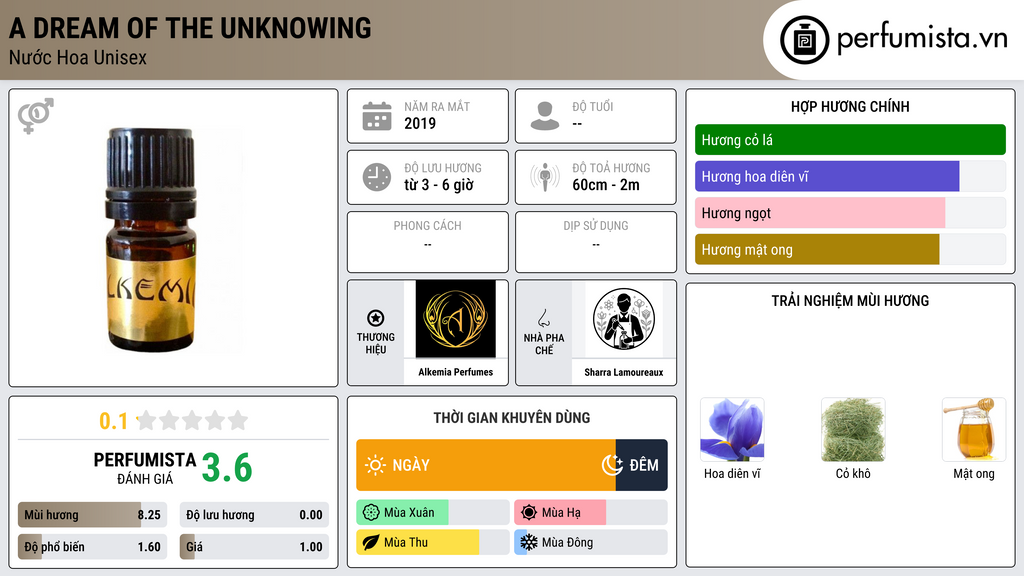The image size is (1024, 576).
Task: Click the moon icon on the Đêm bar
Action: [613, 465]
